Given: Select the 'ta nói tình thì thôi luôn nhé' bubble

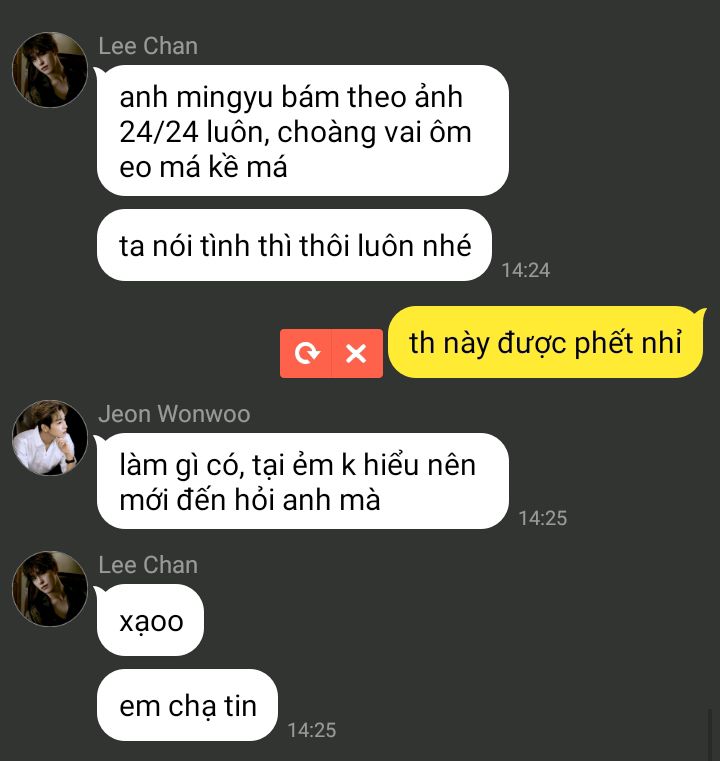Looking at the screenshot, I should 295,245.
